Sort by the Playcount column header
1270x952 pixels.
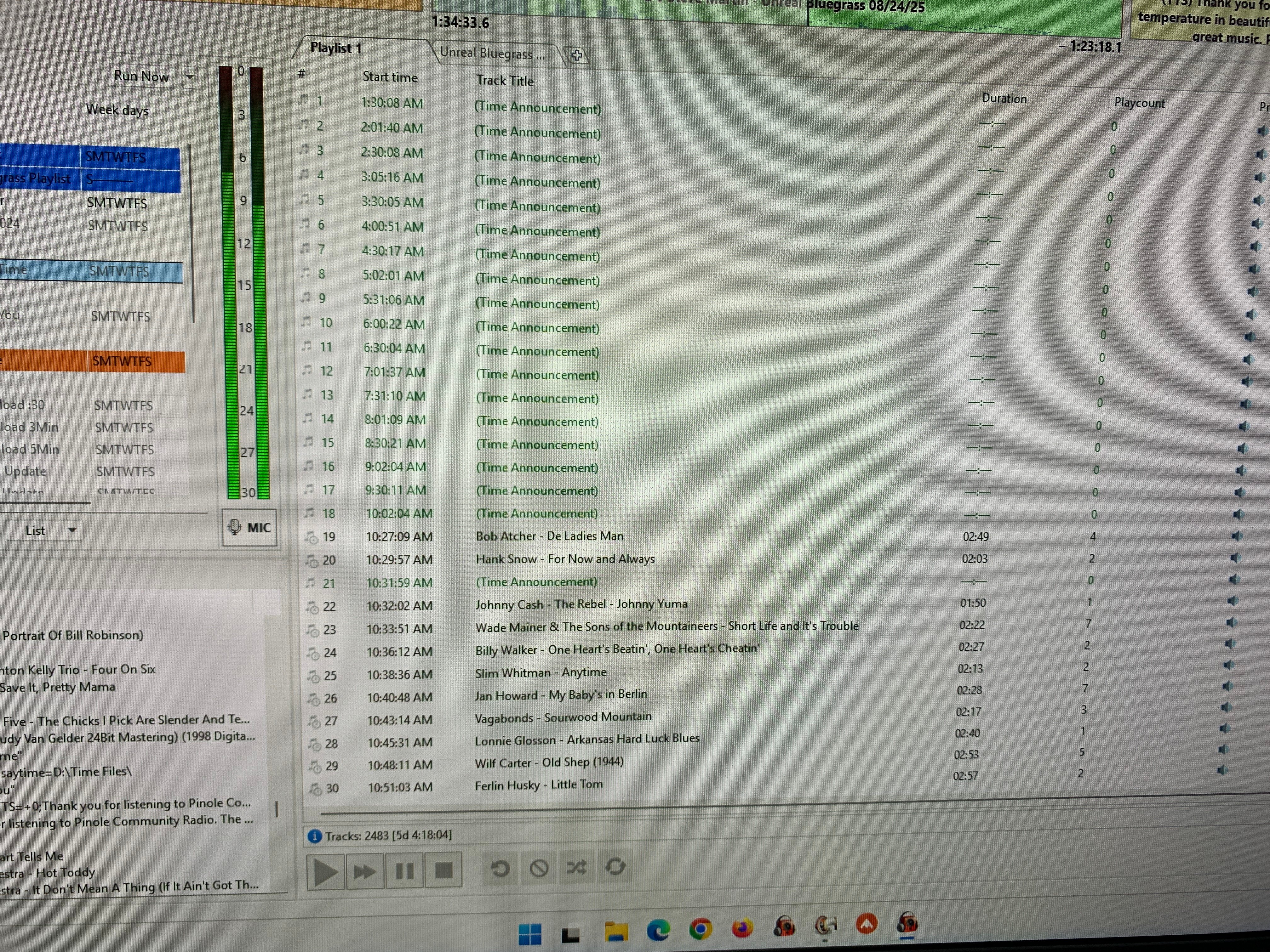(x=1140, y=103)
